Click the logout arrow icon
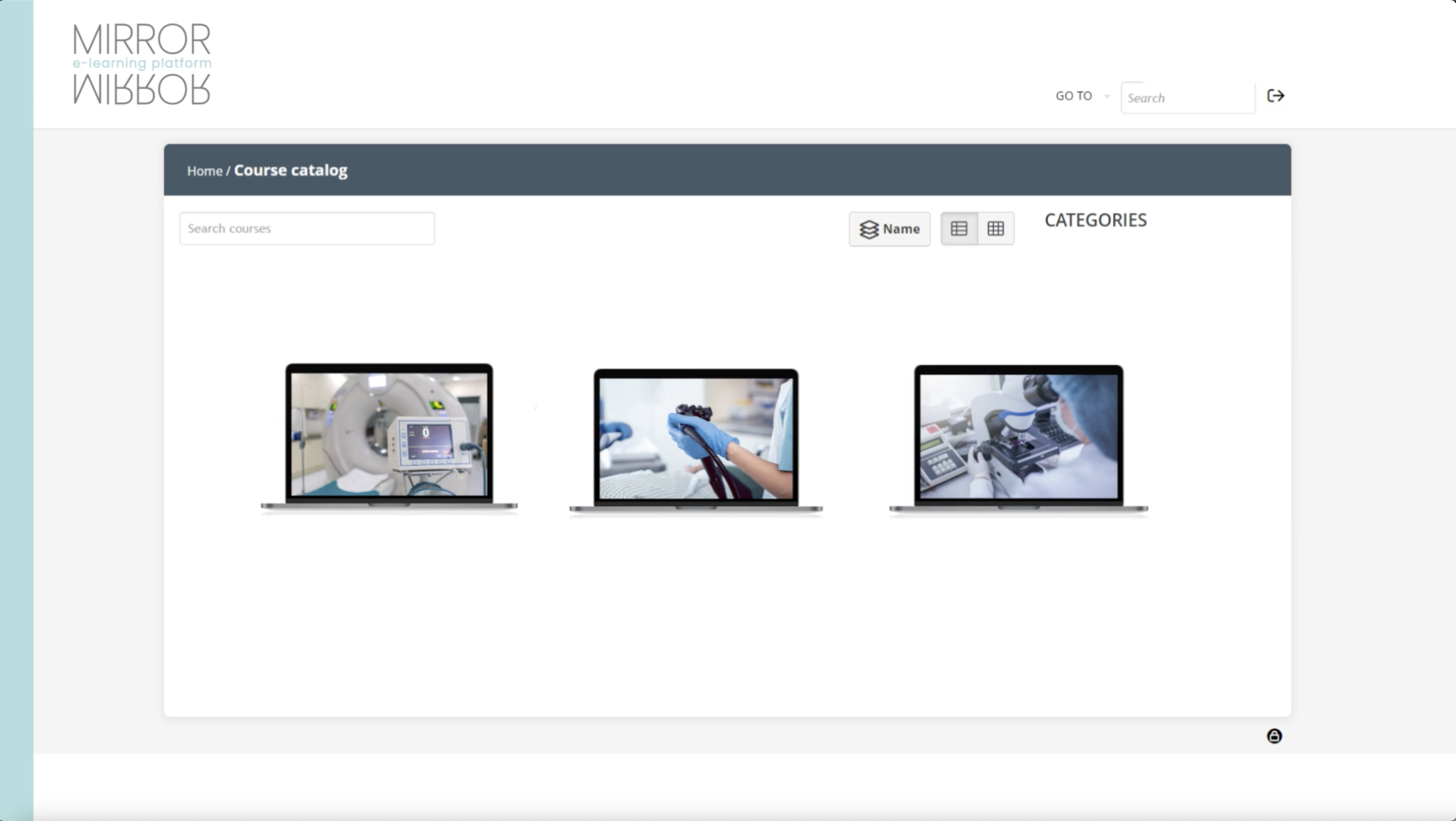The image size is (1456, 821). click(1276, 96)
